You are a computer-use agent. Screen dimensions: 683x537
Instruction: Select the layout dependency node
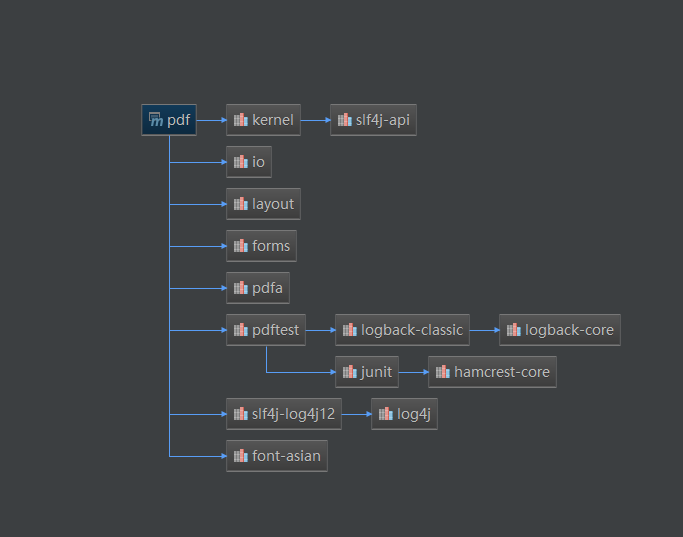point(263,204)
